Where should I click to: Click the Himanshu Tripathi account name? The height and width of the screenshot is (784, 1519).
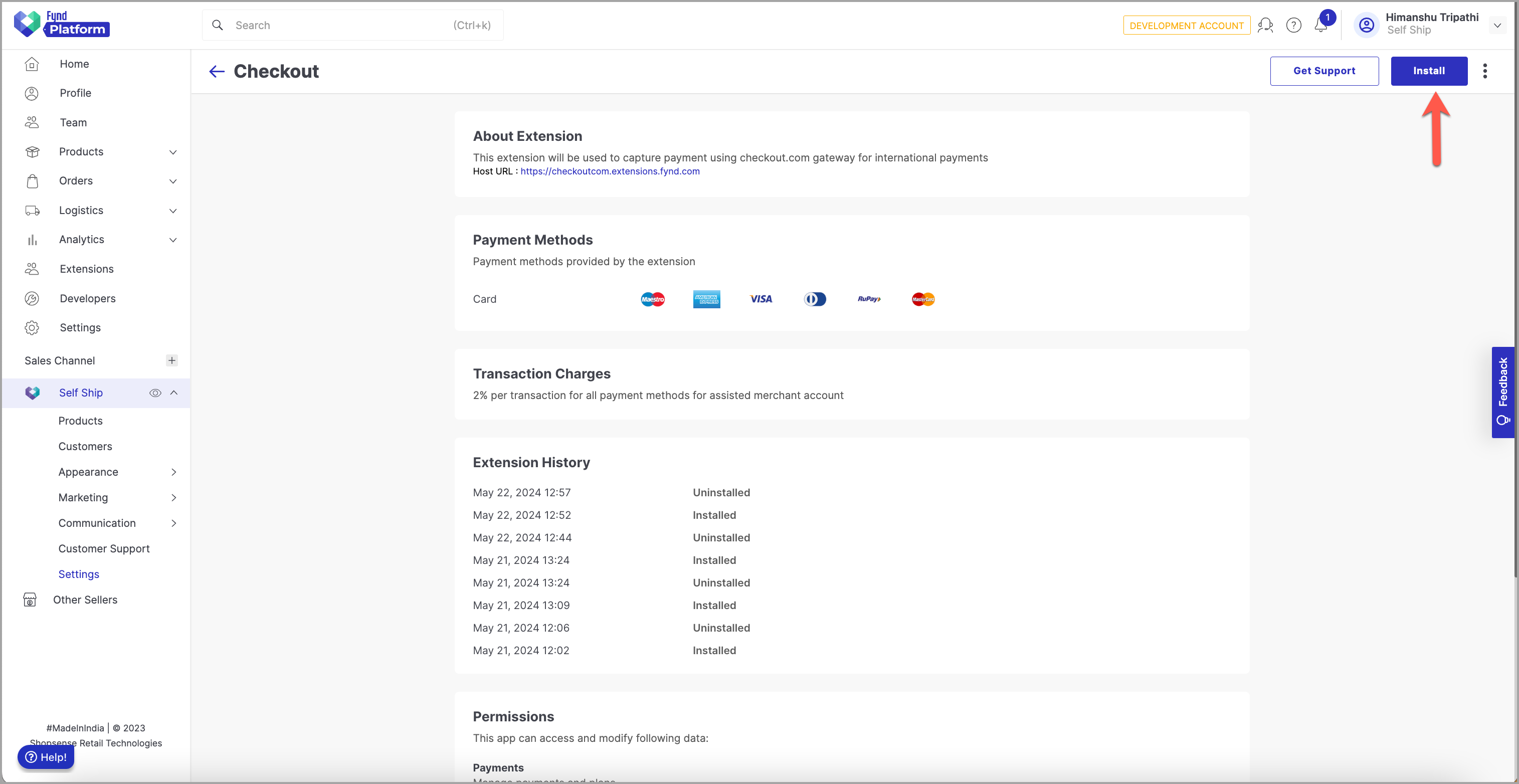point(1431,17)
